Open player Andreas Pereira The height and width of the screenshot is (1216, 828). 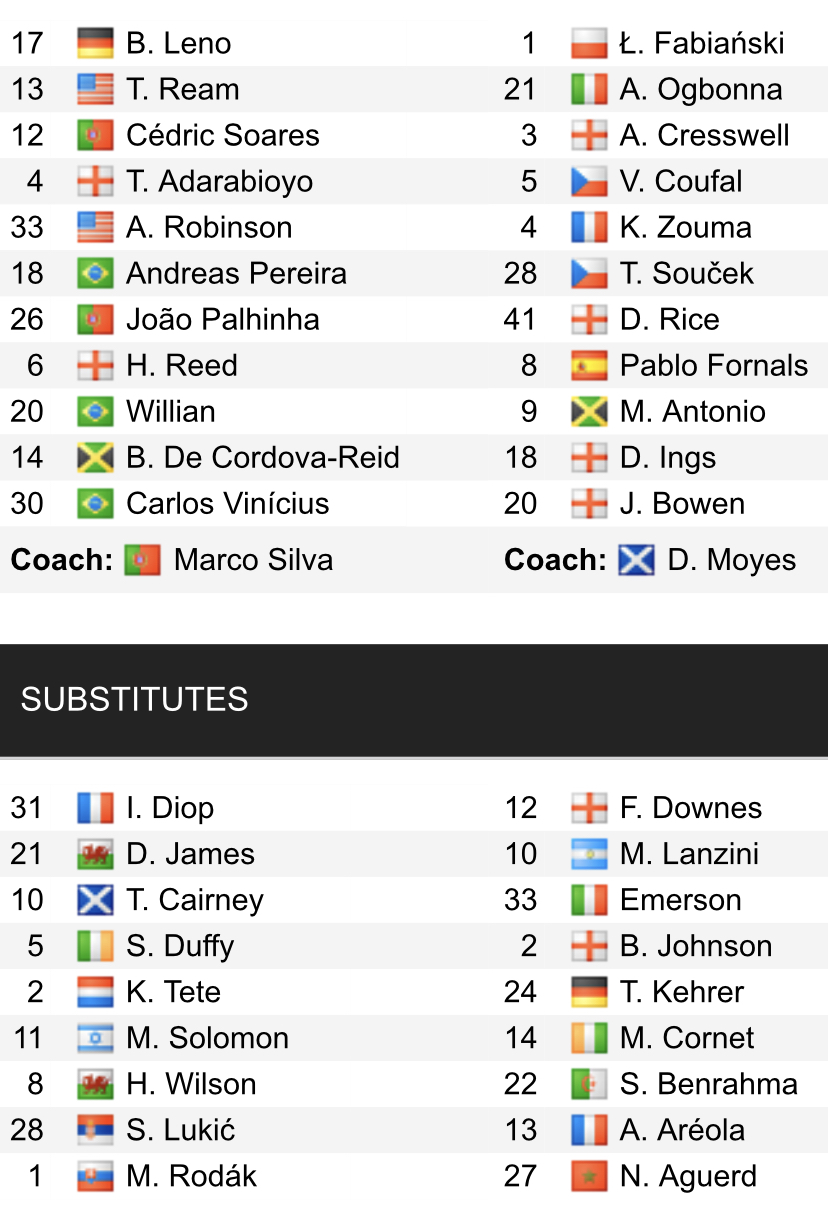236,273
